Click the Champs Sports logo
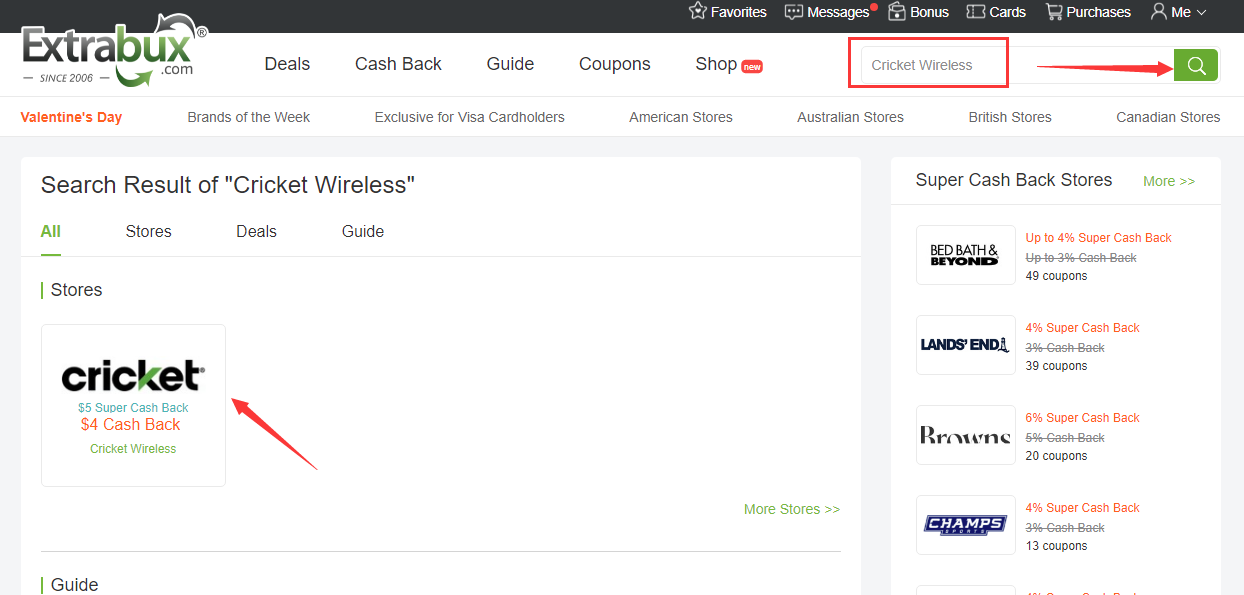The width and height of the screenshot is (1244, 595). tap(965, 525)
